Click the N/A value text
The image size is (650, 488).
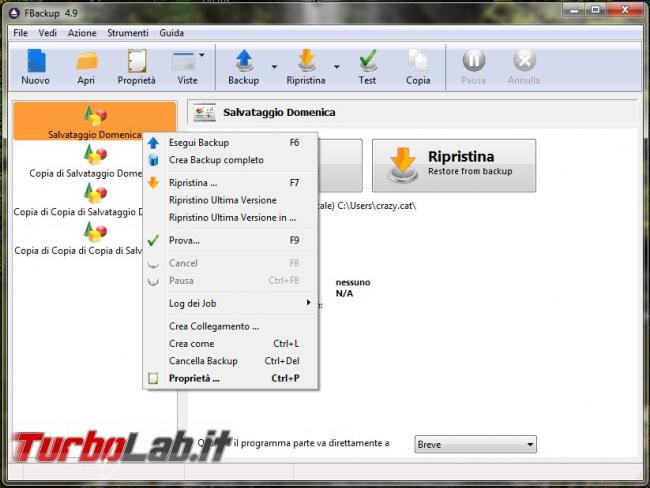pyautogui.click(x=344, y=294)
